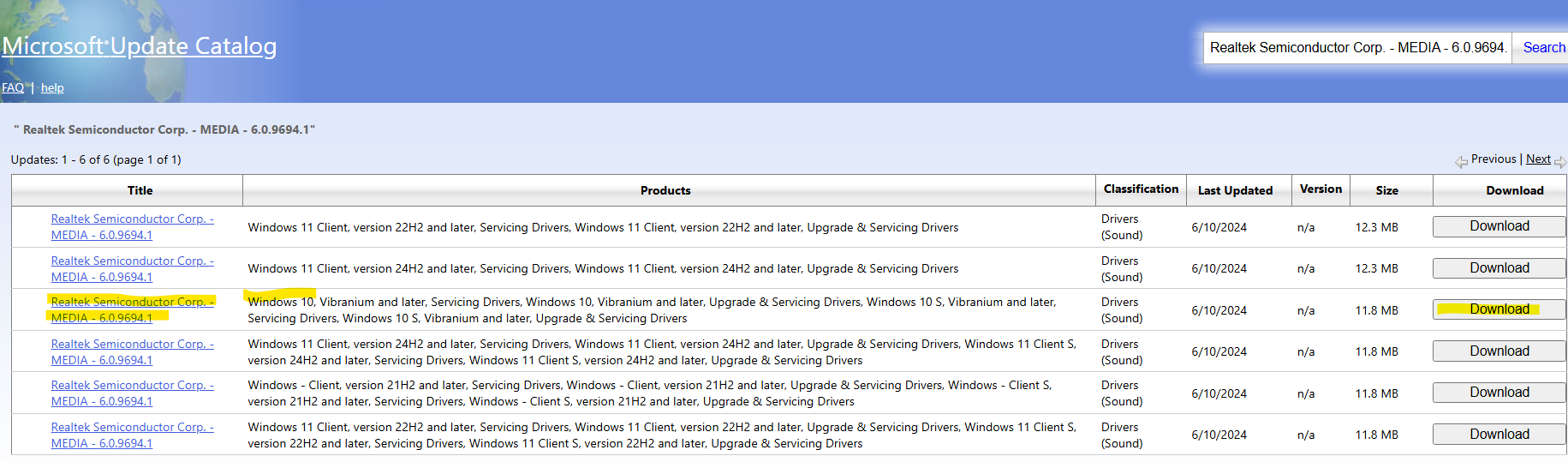Viewport: 1568px width, 462px height.
Task: Click the 'Updates: 1 - 6 of 6' text
Action: point(96,159)
